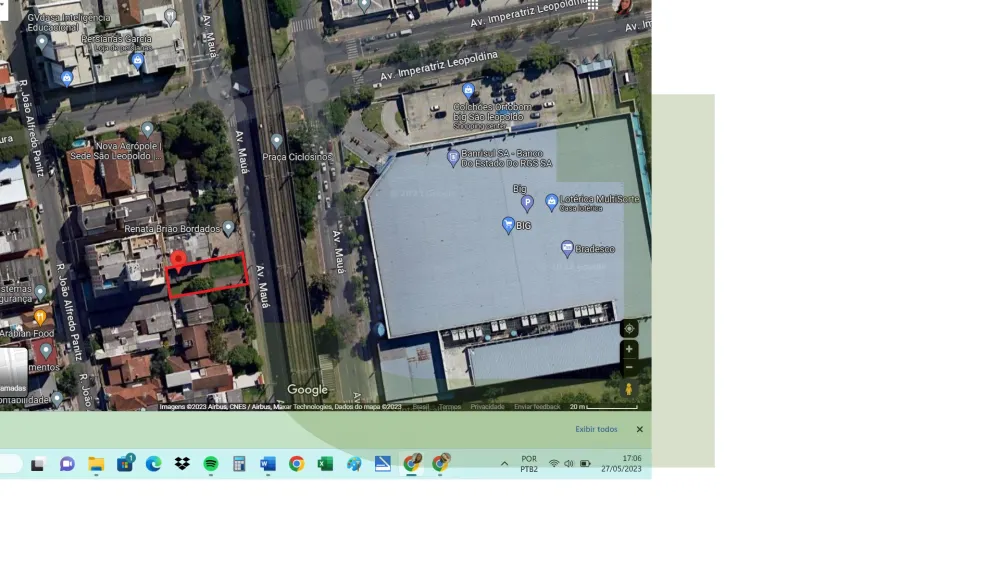This screenshot has height=562, width=1000.
Task: Expand hidden system tray icons
Action: coord(504,464)
